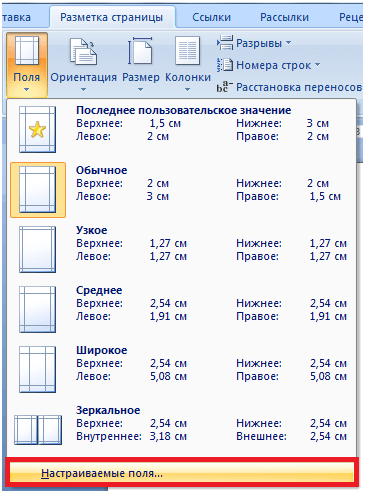Click the Расстановка переносов label
Screen dimensions: 365x493
pyautogui.click(x=299, y=87)
